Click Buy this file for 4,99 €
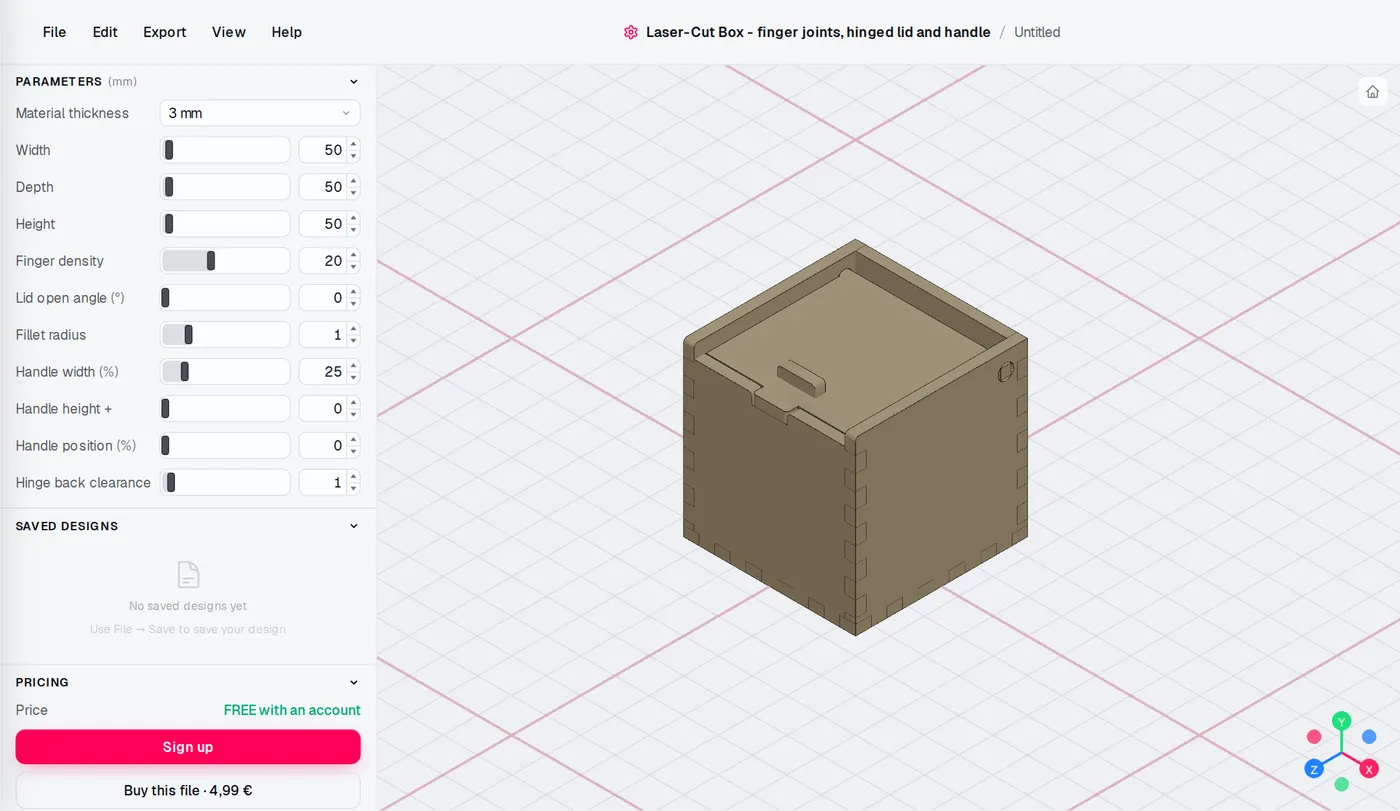The width and height of the screenshot is (1400, 811). pyautogui.click(x=188, y=790)
